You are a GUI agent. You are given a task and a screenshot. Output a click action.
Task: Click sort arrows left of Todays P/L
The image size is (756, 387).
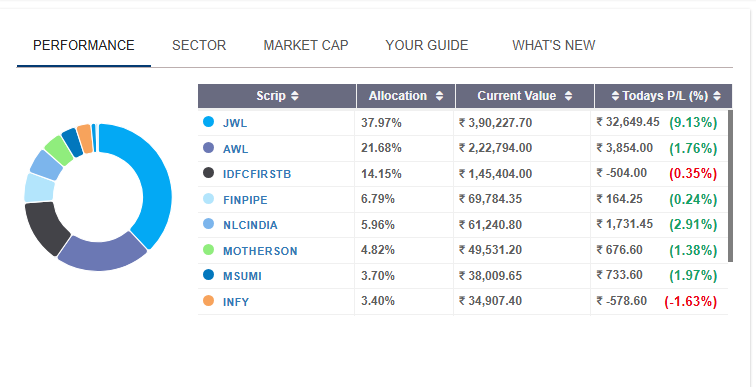tap(615, 96)
